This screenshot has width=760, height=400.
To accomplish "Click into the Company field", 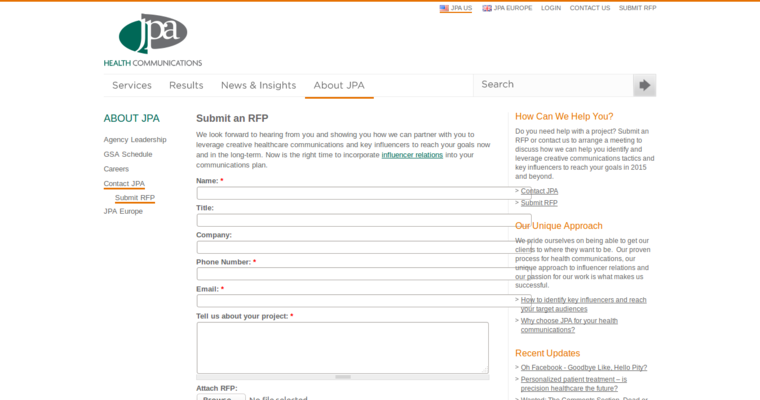I will click(364, 247).
